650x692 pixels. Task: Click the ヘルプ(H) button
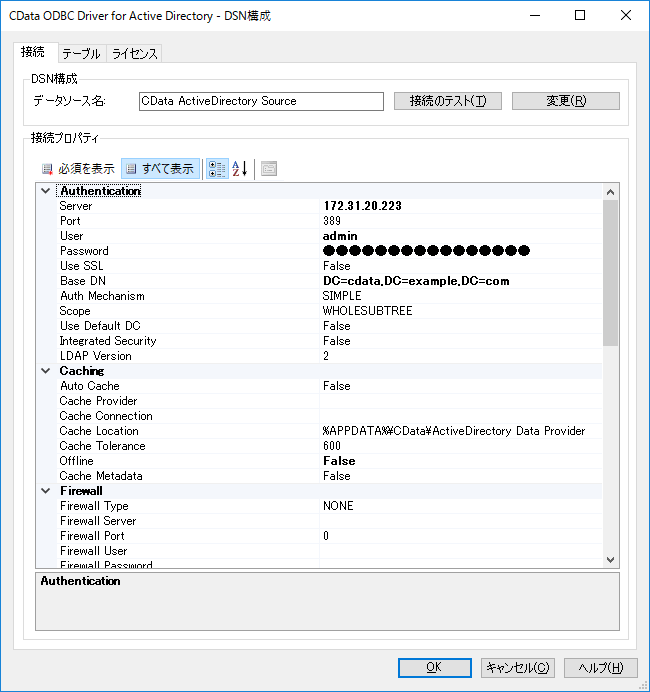click(601, 667)
